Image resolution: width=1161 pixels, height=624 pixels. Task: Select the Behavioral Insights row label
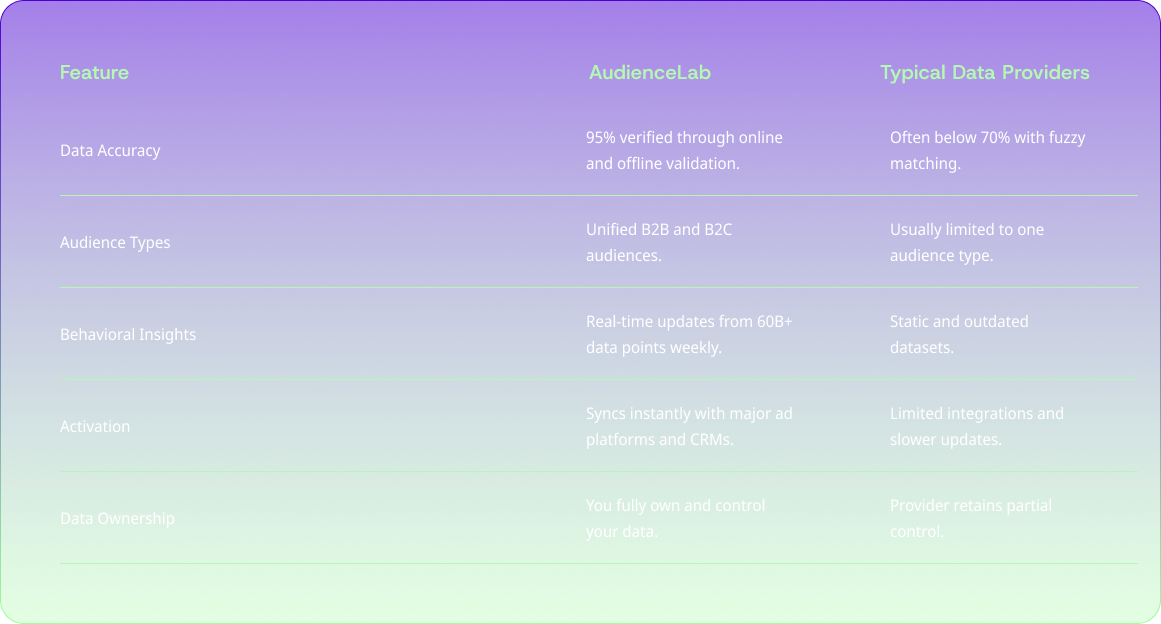[x=128, y=334]
